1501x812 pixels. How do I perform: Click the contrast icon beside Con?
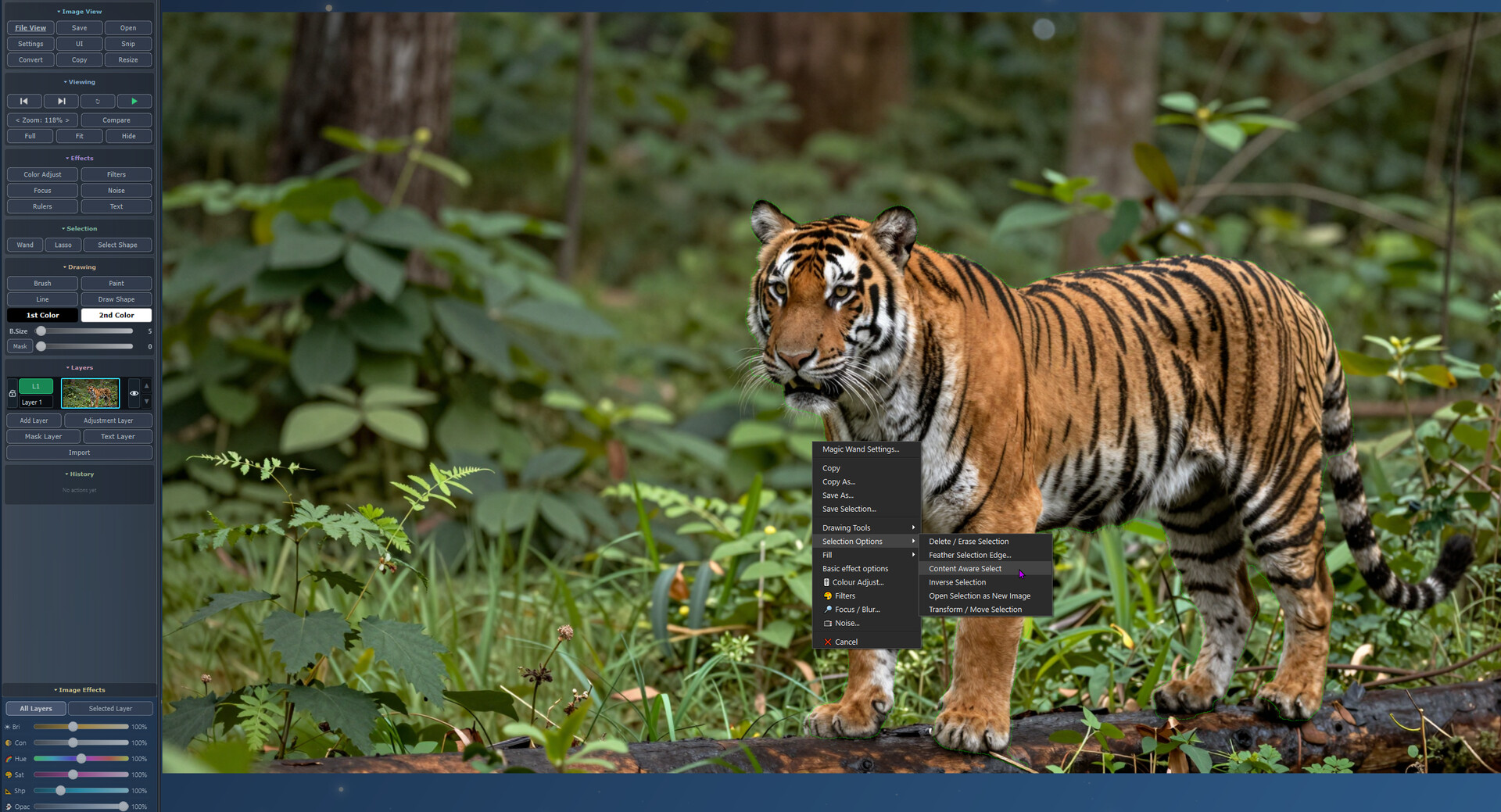pyautogui.click(x=8, y=743)
